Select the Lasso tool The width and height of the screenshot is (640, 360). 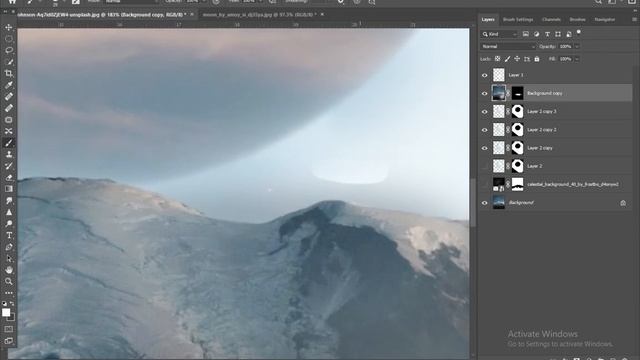(x=9, y=50)
